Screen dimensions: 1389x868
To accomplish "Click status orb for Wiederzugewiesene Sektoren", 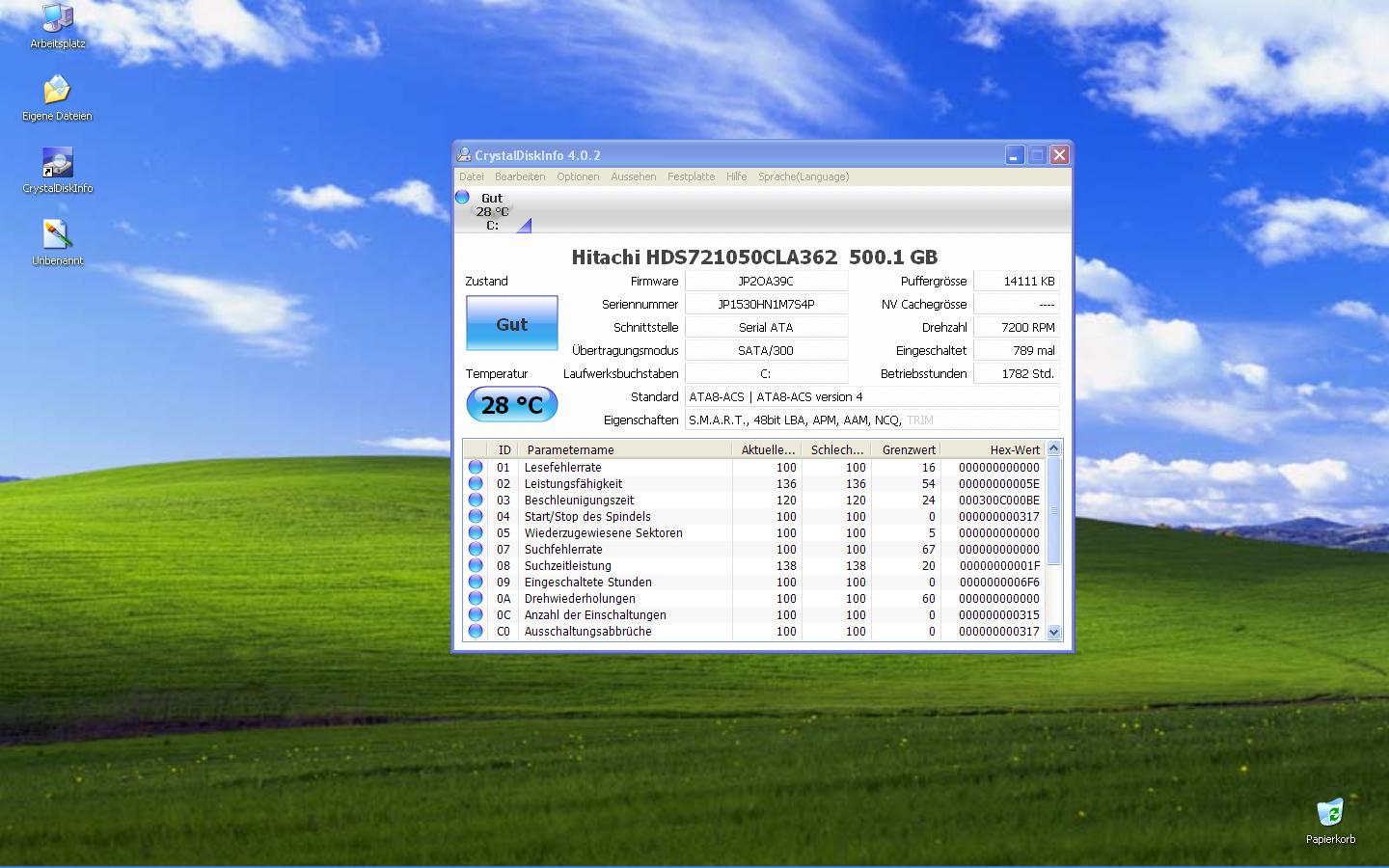I will (476, 532).
